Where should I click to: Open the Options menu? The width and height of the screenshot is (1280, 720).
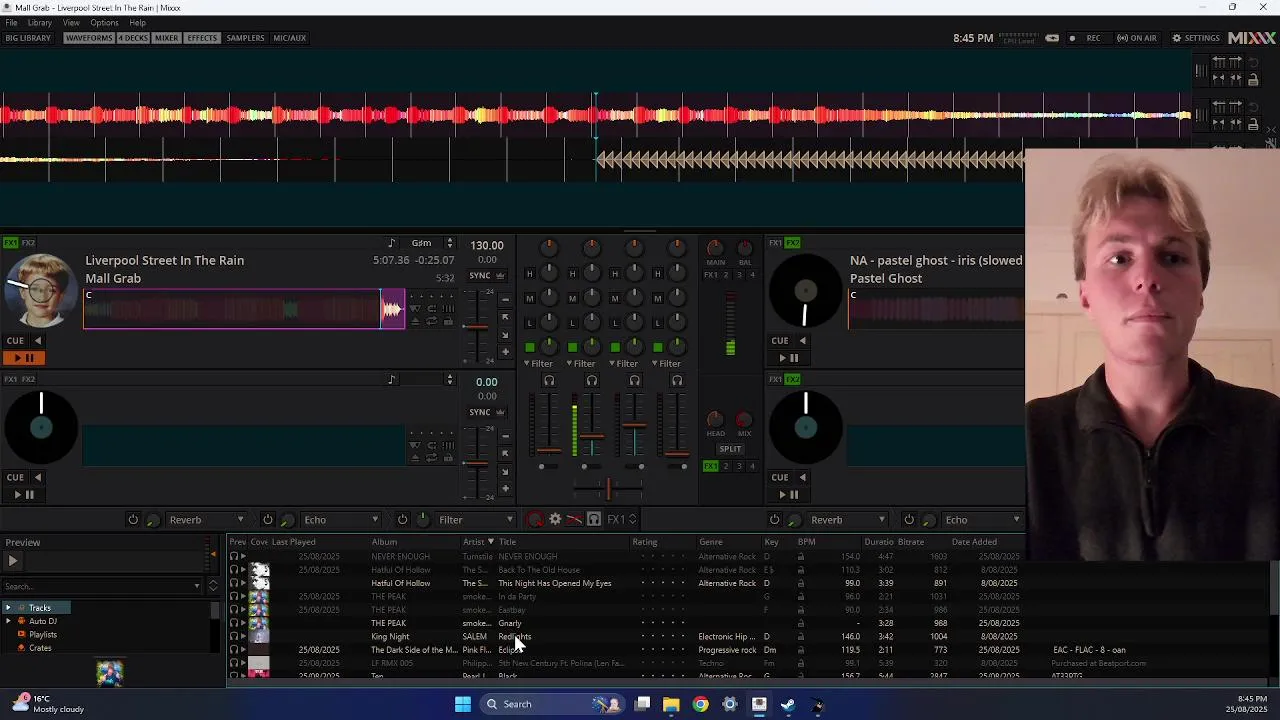(x=104, y=23)
